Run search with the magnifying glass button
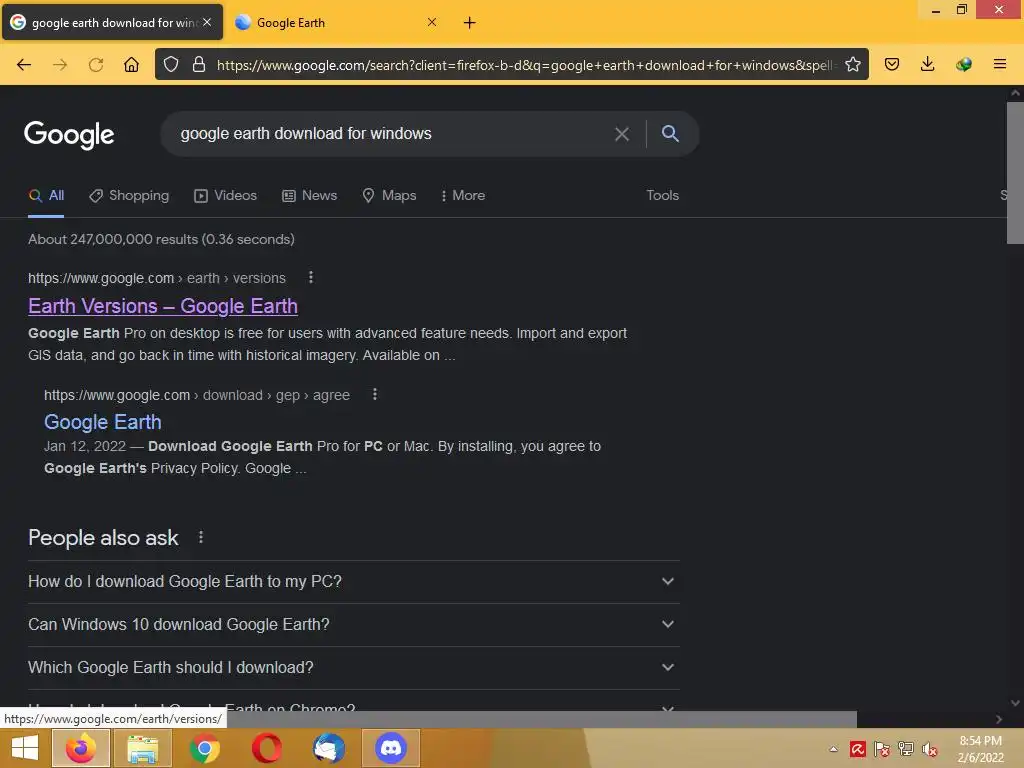The image size is (1024, 768). [670, 134]
